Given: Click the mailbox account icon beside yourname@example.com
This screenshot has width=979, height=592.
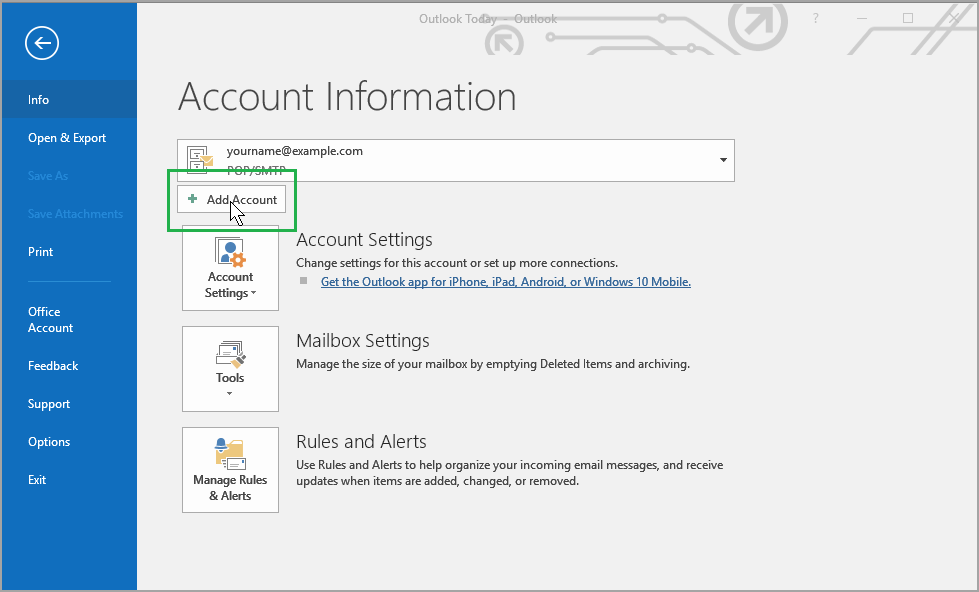Looking at the screenshot, I should 200,160.
